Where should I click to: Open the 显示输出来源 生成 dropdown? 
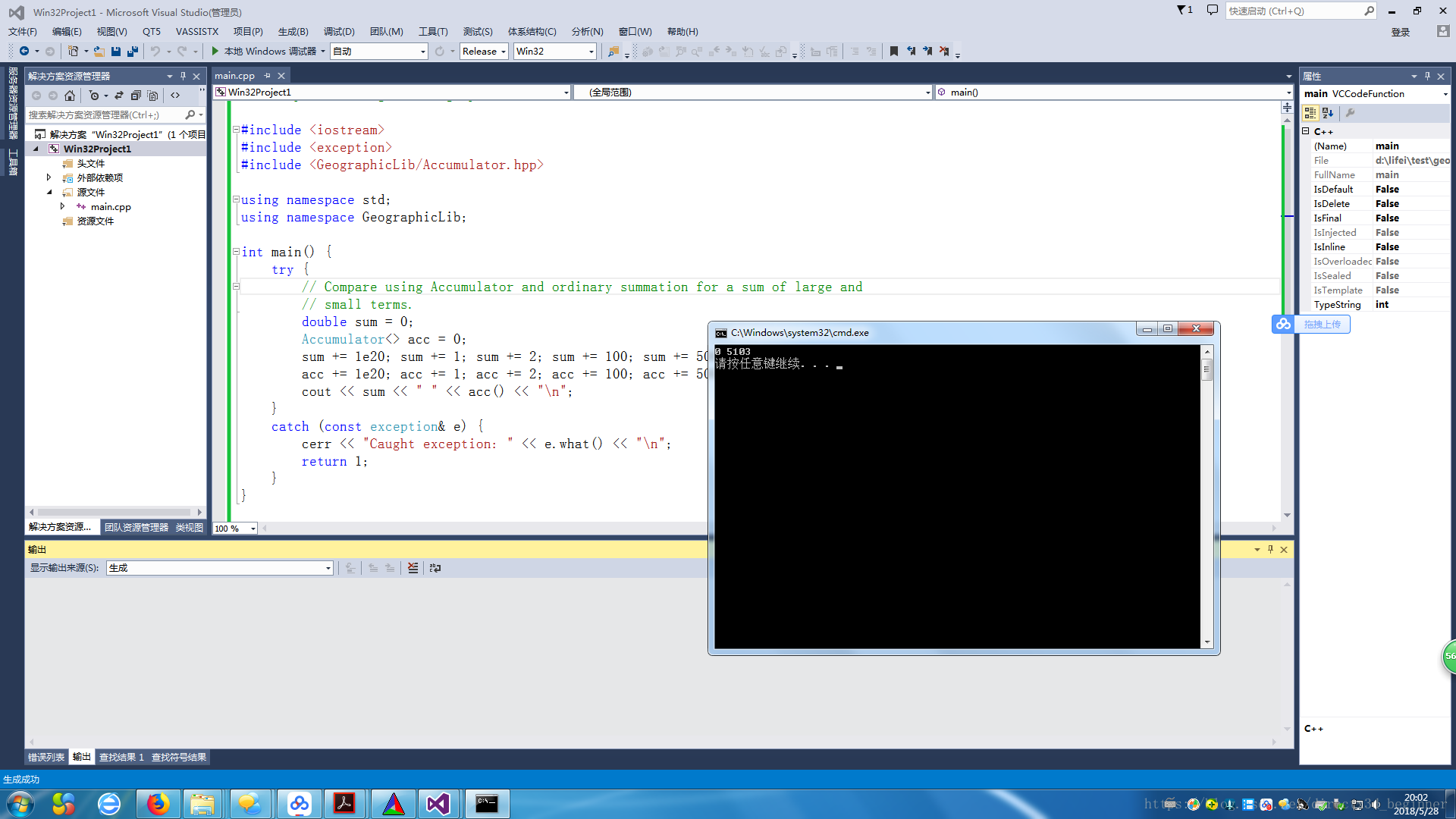(x=328, y=568)
